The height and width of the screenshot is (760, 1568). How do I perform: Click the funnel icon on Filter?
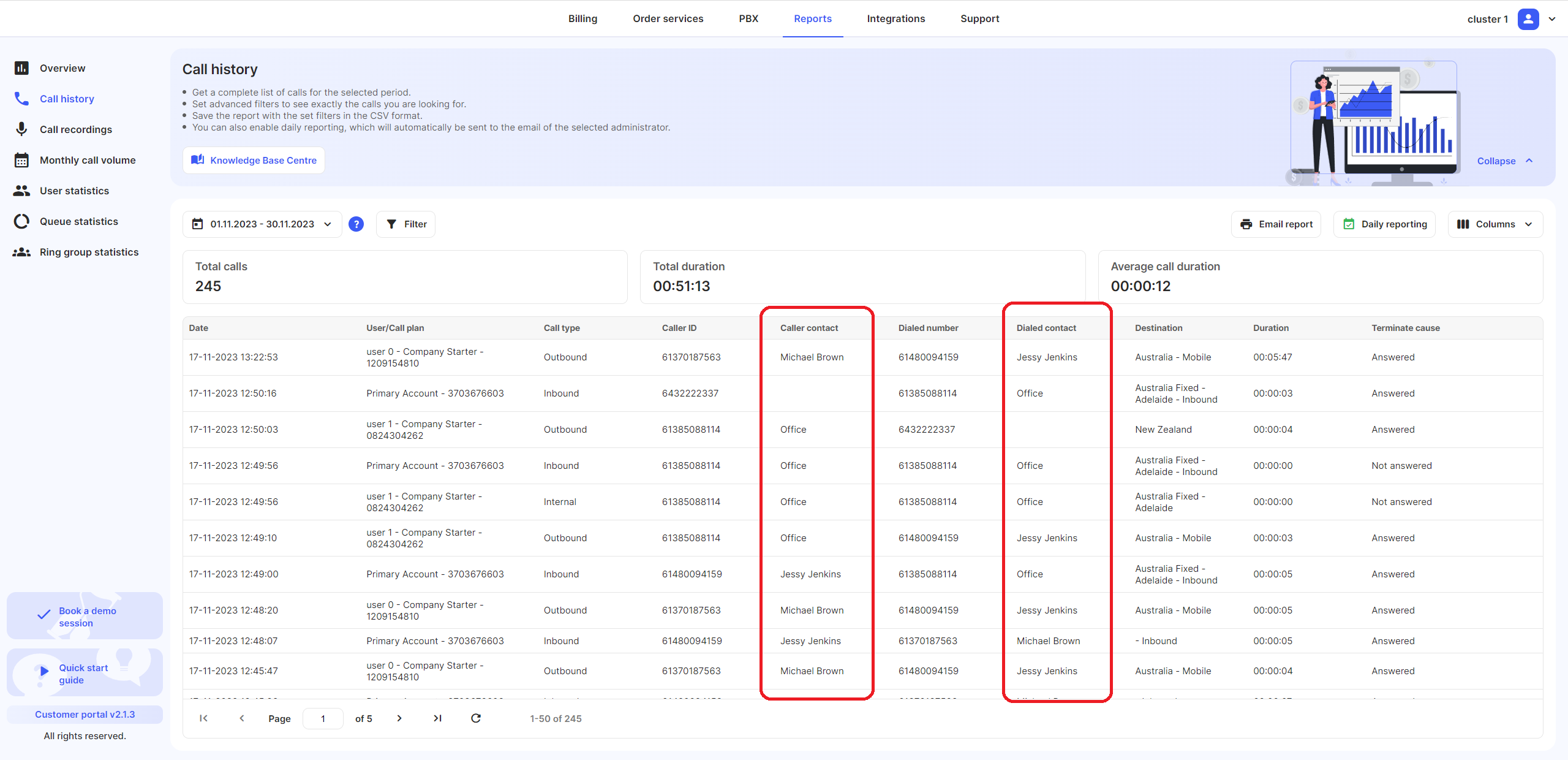391,224
